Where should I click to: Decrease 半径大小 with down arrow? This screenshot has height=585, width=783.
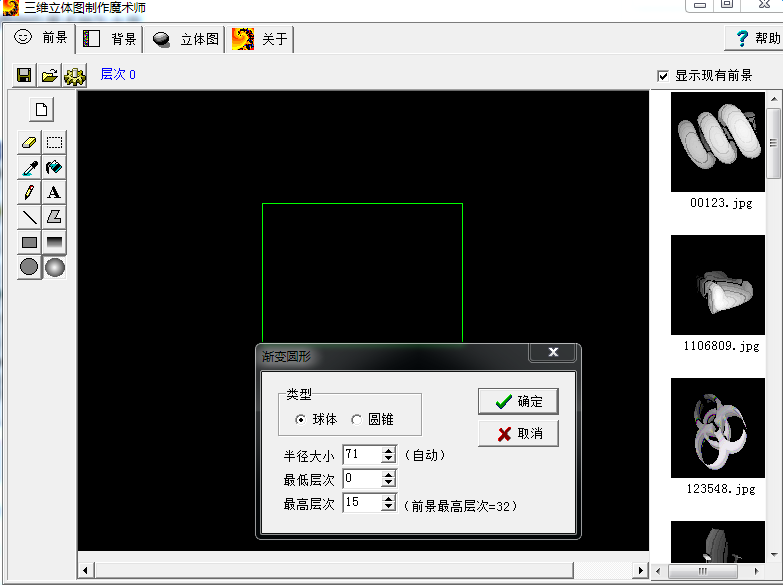pyautogui.click(x=388, y=459)
